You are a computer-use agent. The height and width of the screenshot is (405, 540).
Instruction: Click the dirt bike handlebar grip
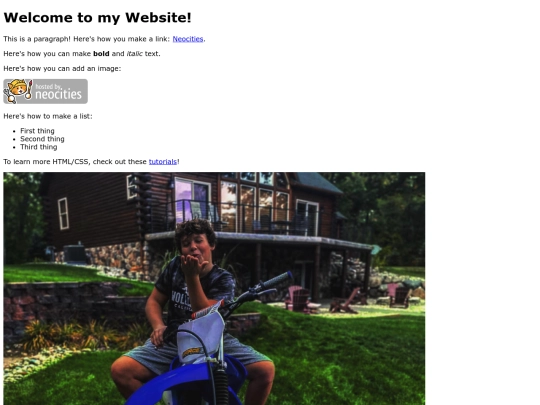coord(276,280)
